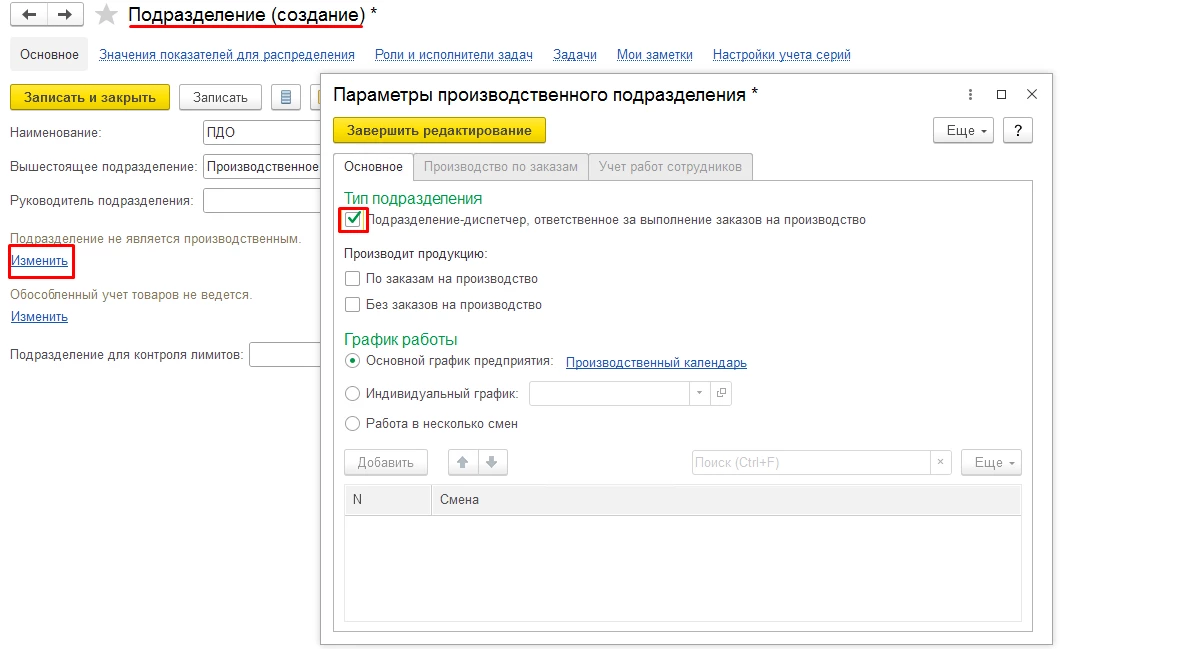Focus Подразделение для контроля лимитов field
Image resolution: width=1200 pixels, height=649 pixels.
285,355
